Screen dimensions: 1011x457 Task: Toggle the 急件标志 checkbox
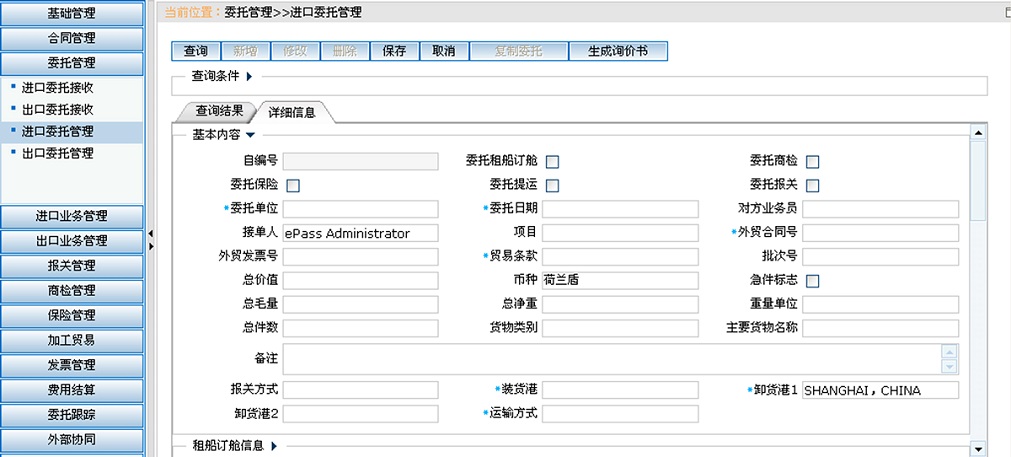813,281
